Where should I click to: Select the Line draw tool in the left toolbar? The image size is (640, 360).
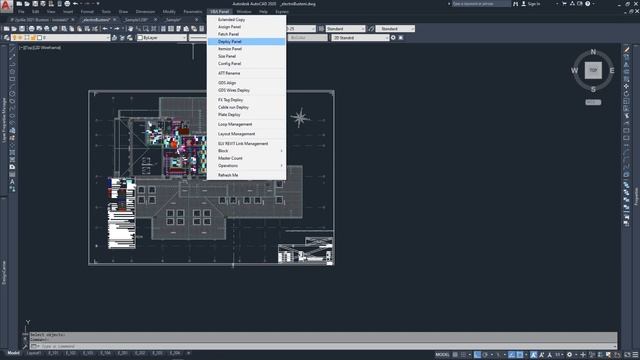point(12,49)
